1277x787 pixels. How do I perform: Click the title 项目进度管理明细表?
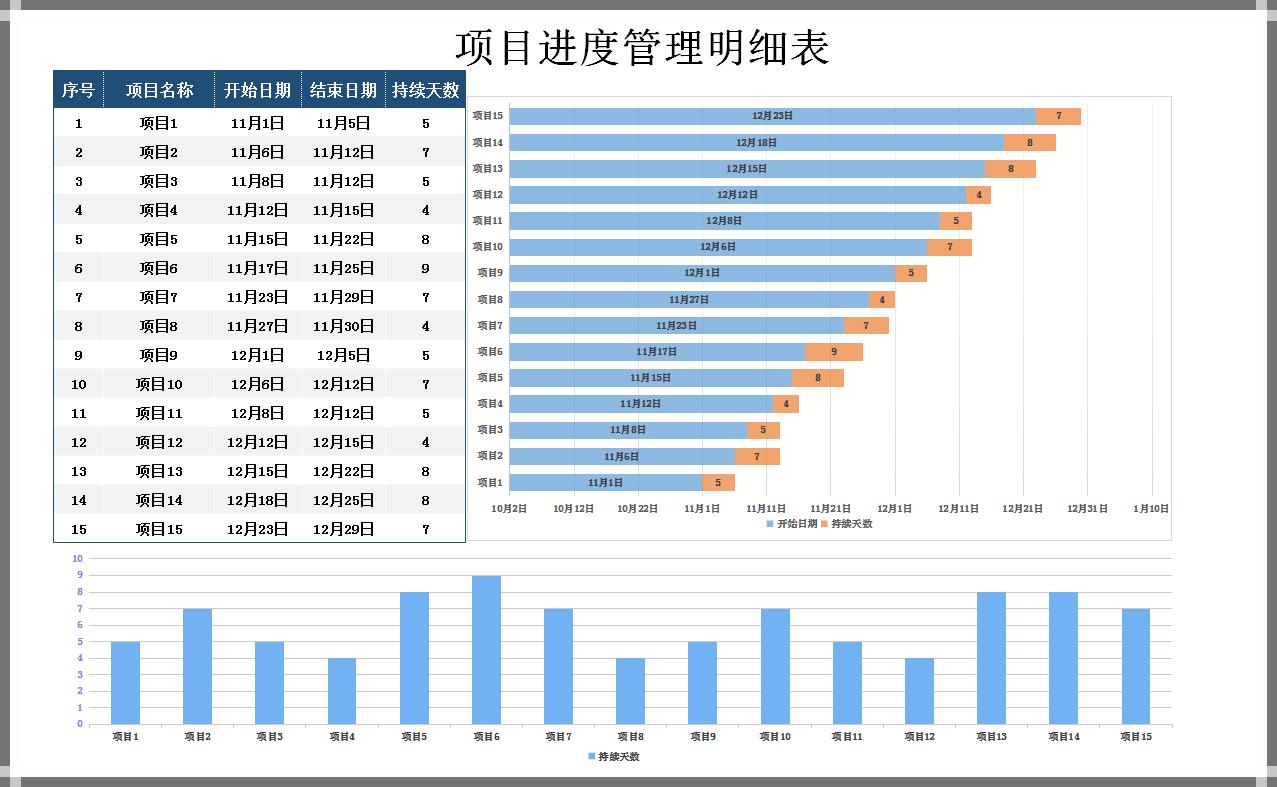[x=642, y=47]
